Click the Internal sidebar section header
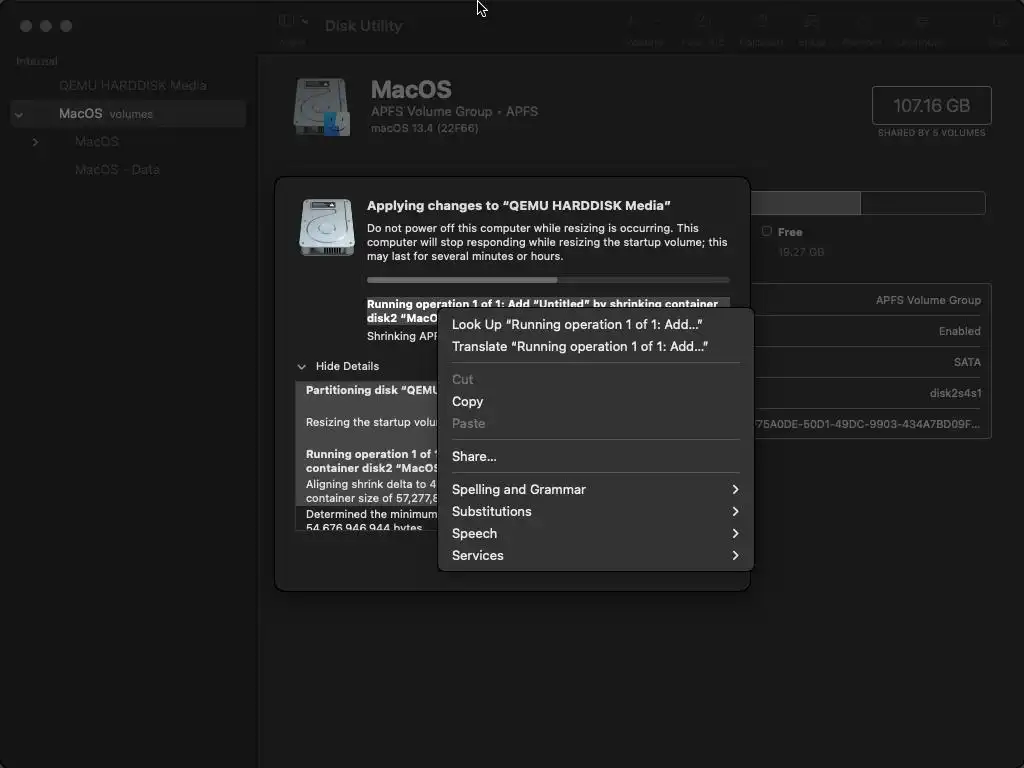1024x768 pixels. (x=37, y=61)
